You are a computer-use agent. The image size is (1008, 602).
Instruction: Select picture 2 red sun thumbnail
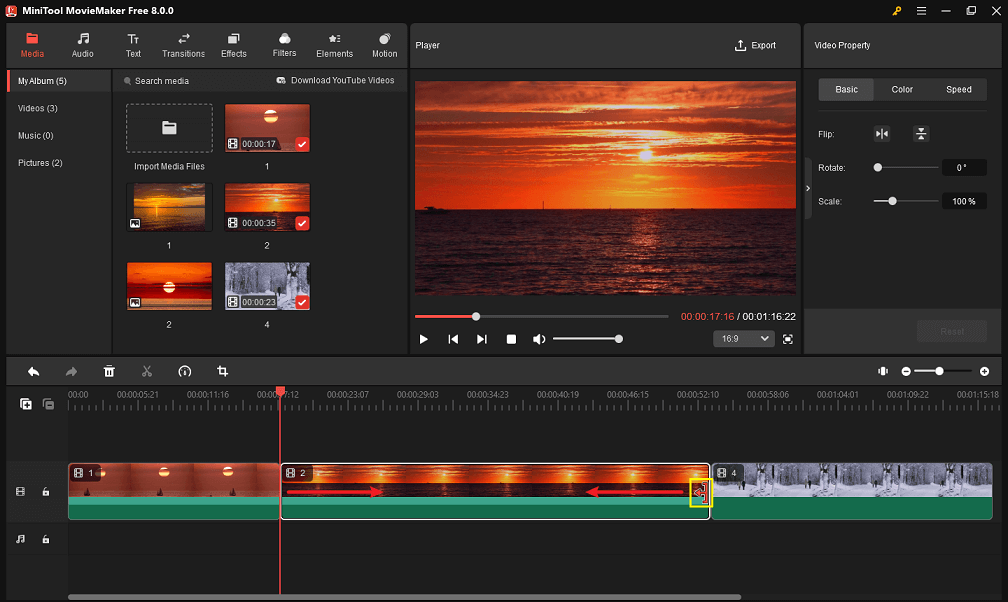[x=169, y=286]
